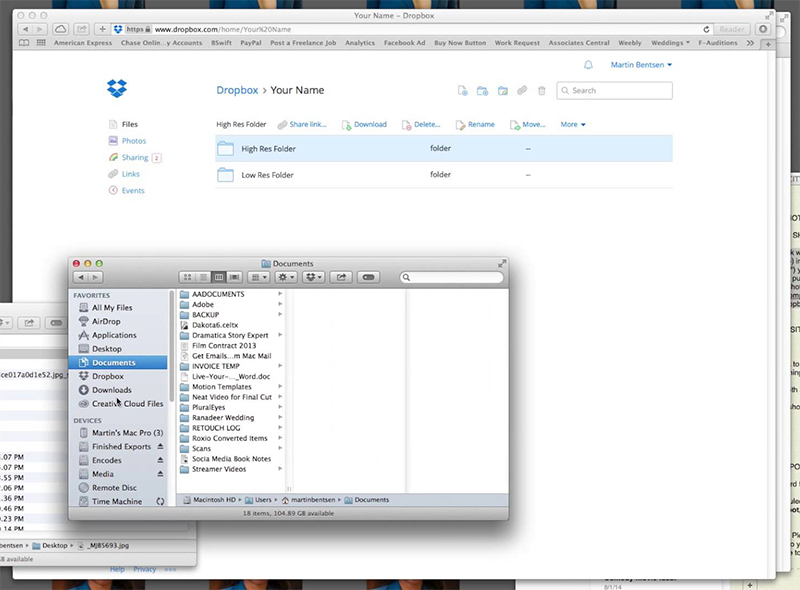Open the Finder Dropbox toolbar dropdown

(x=313, y=277)
